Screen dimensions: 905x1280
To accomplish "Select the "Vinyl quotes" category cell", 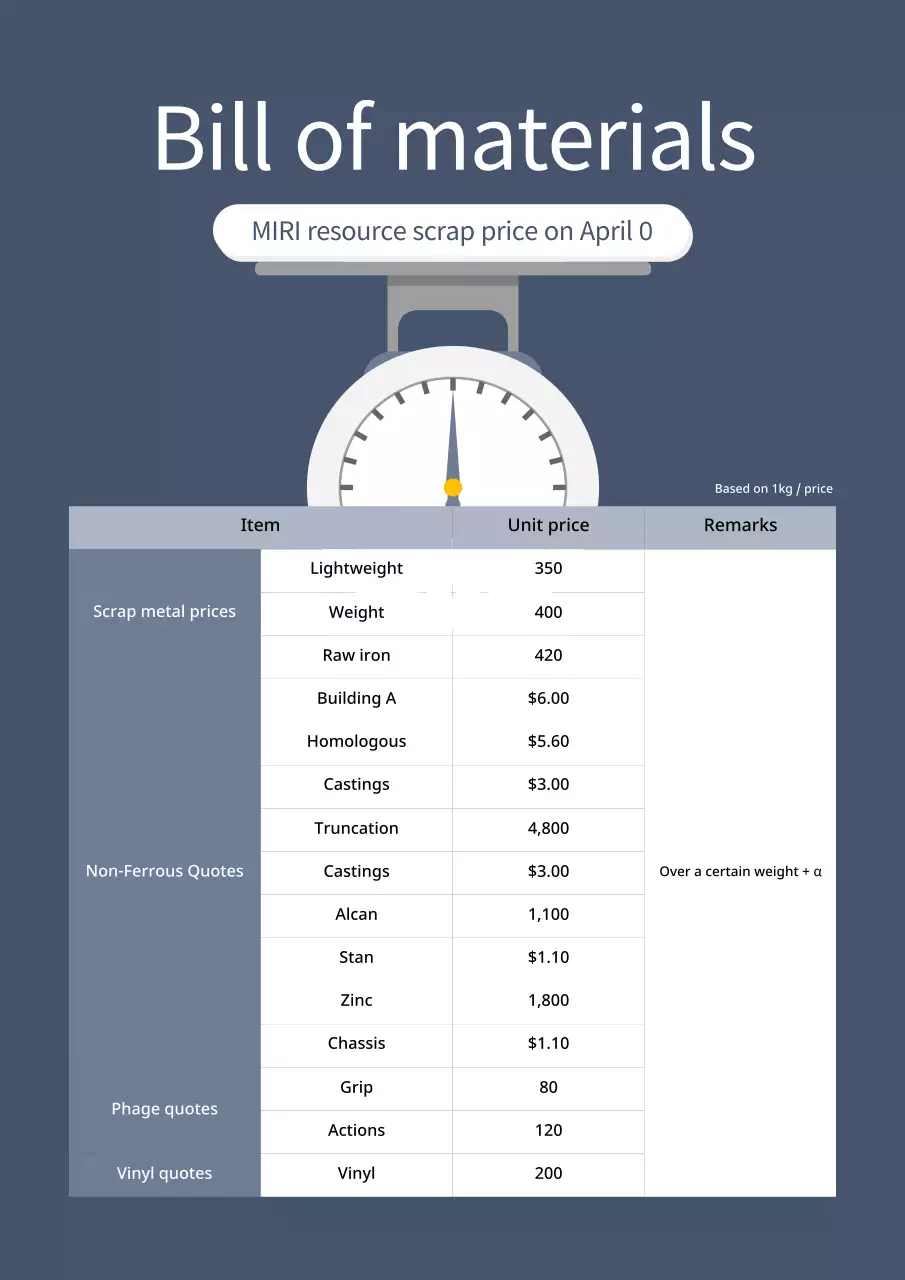I will pyautogui.click(x=165, y=1174).
